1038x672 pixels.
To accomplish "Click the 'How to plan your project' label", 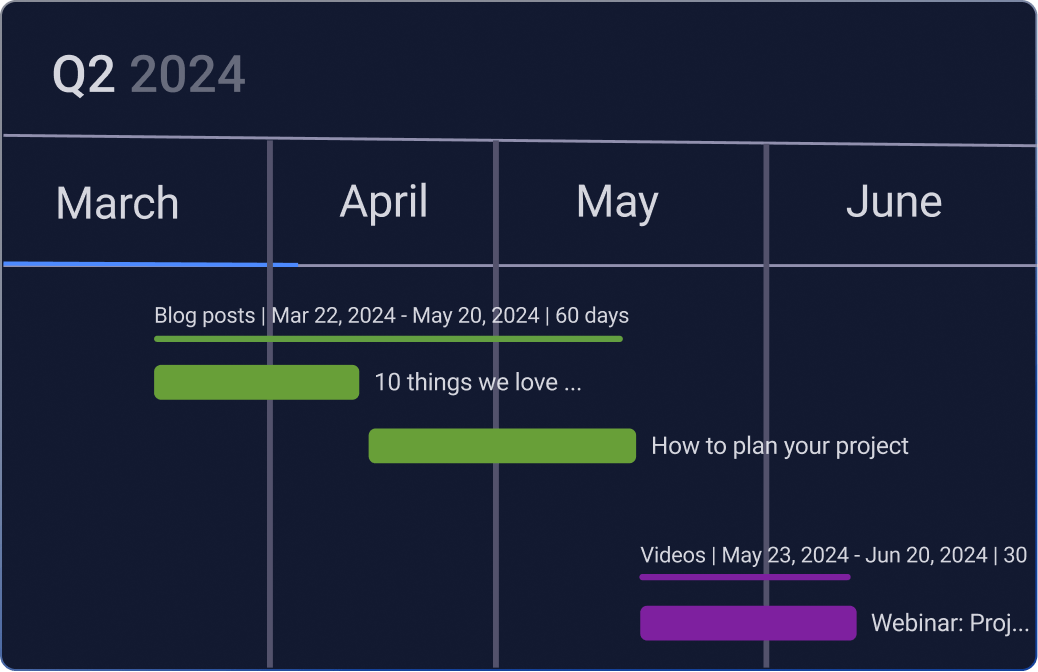I will [x=780, y=445].
